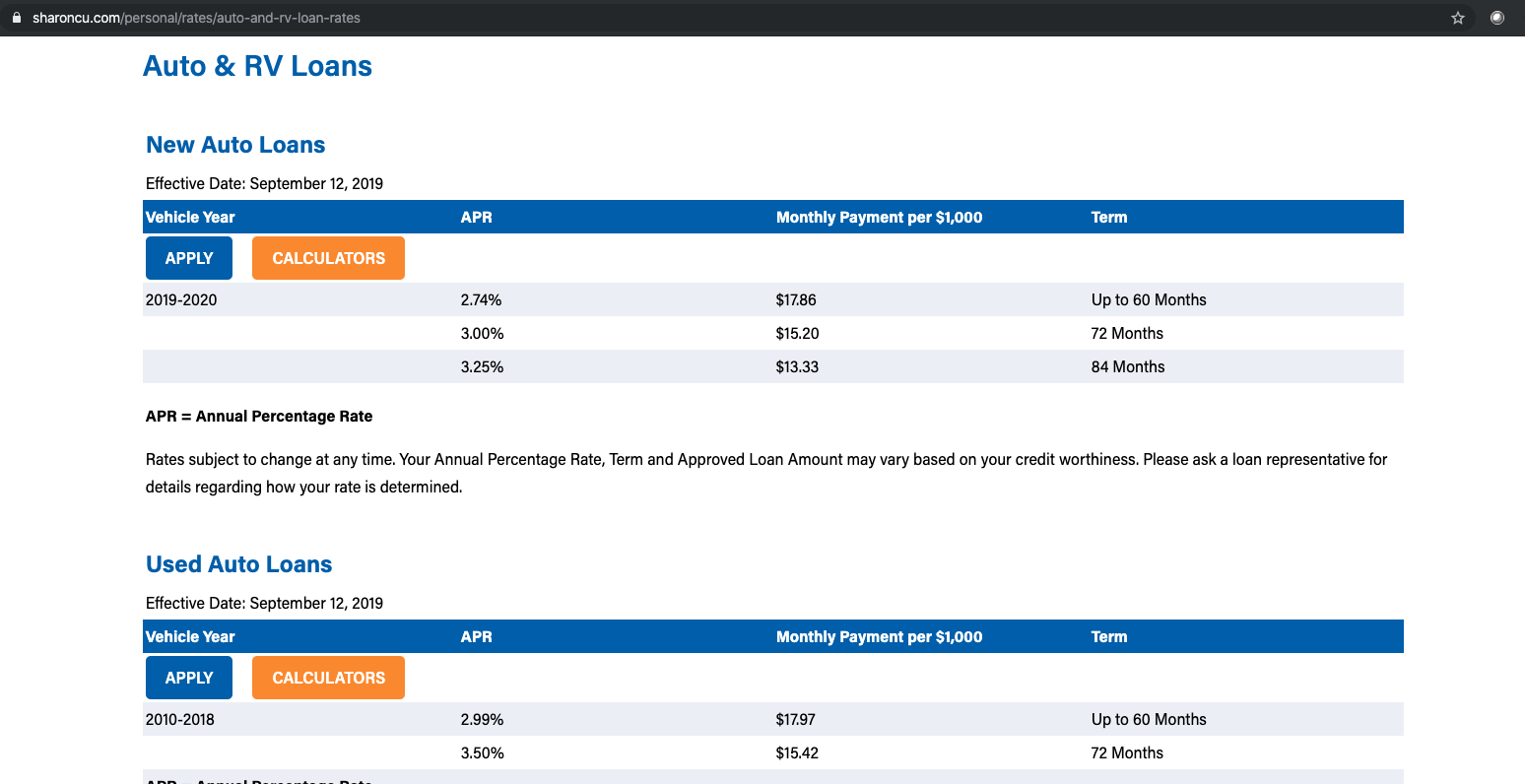1525x784 pixels.
Task: Click the $17.86 monthly payment value
Action: point(796,299)
